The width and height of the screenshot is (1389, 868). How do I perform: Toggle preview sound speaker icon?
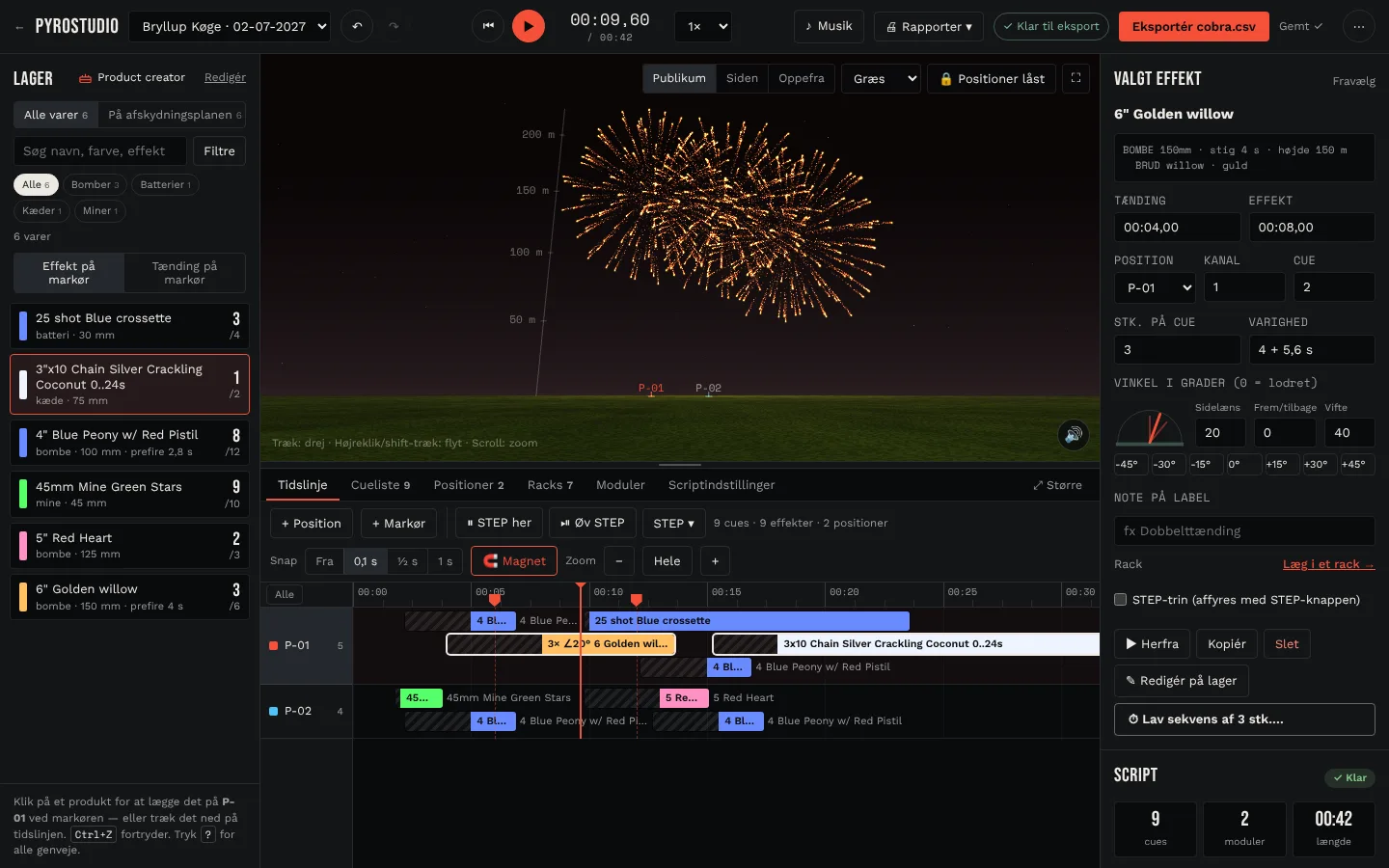coord(1073,435)
